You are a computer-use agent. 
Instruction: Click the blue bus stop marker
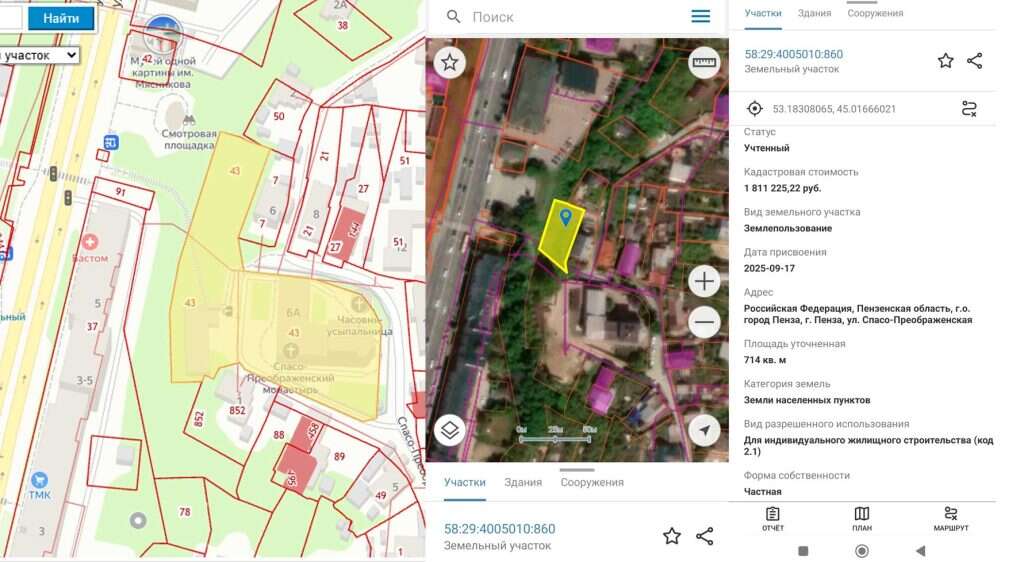110,142
